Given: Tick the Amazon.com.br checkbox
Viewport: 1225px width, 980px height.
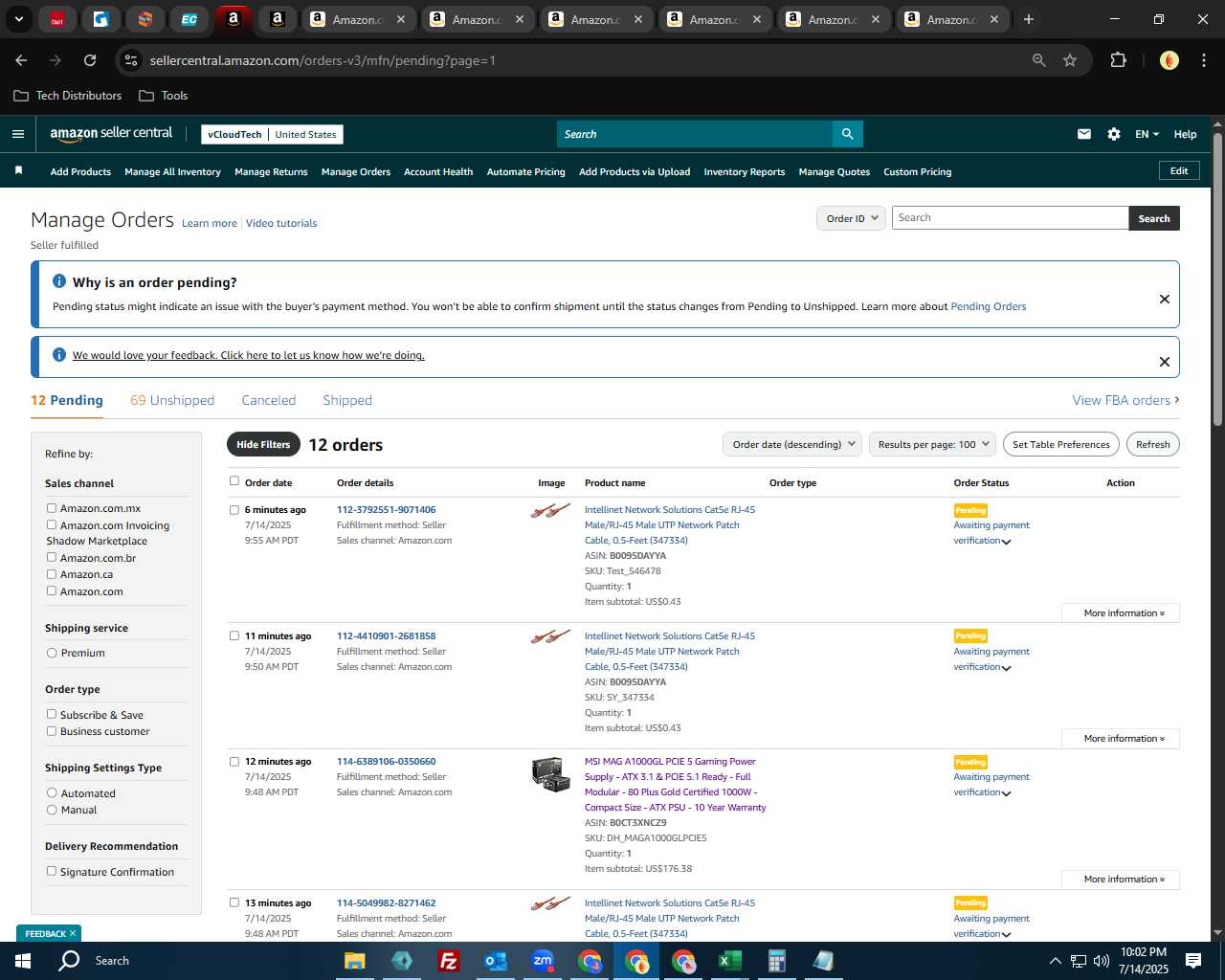Looking at the screenshot, I should click(x=52, y=557).
